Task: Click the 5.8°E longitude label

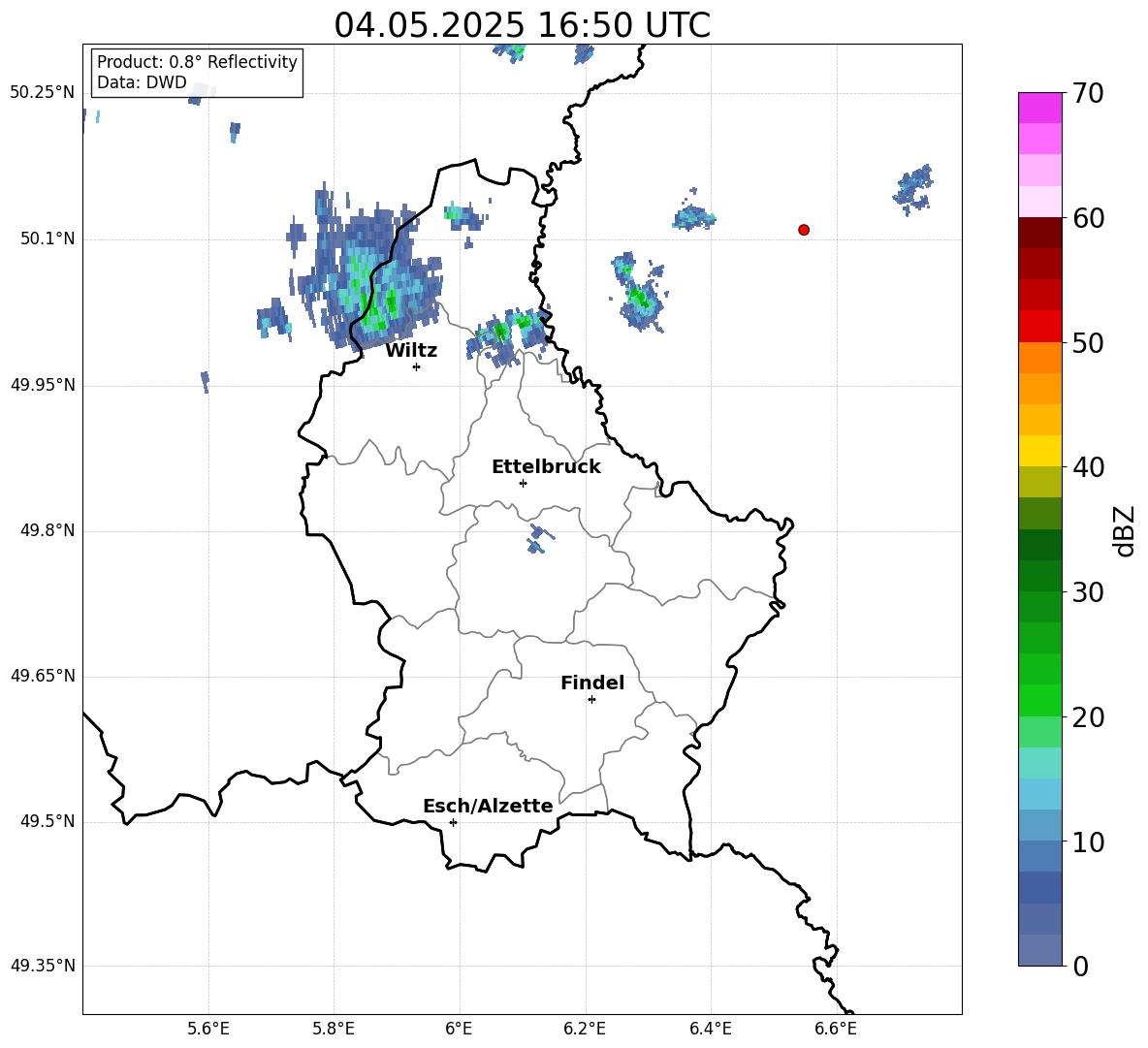Action: pos(334,1029)
